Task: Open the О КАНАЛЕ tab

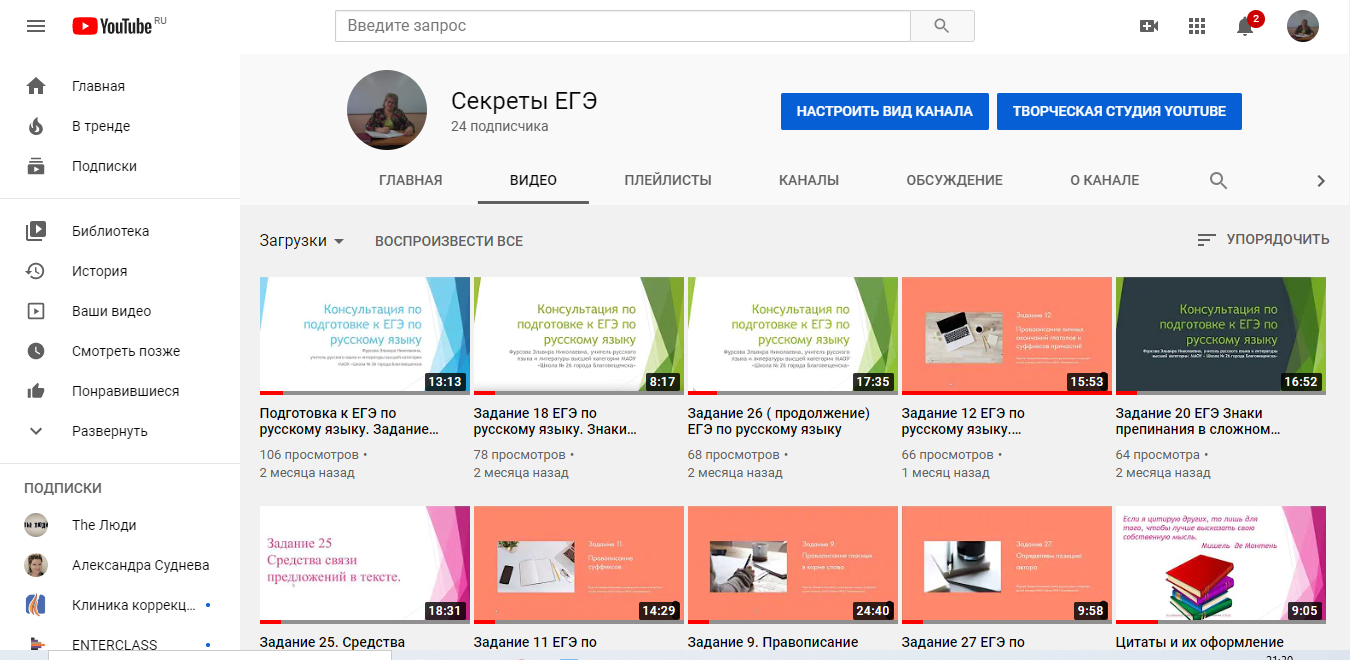Action: (1104, 181)
